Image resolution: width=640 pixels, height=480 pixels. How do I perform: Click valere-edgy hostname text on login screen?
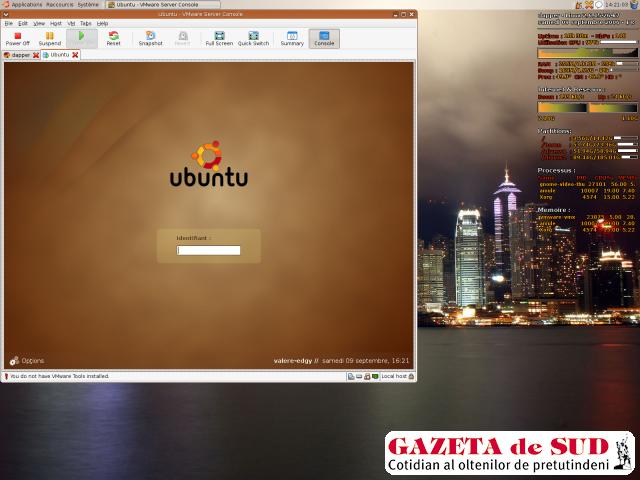pyautogui.click(x=293, y=361)
